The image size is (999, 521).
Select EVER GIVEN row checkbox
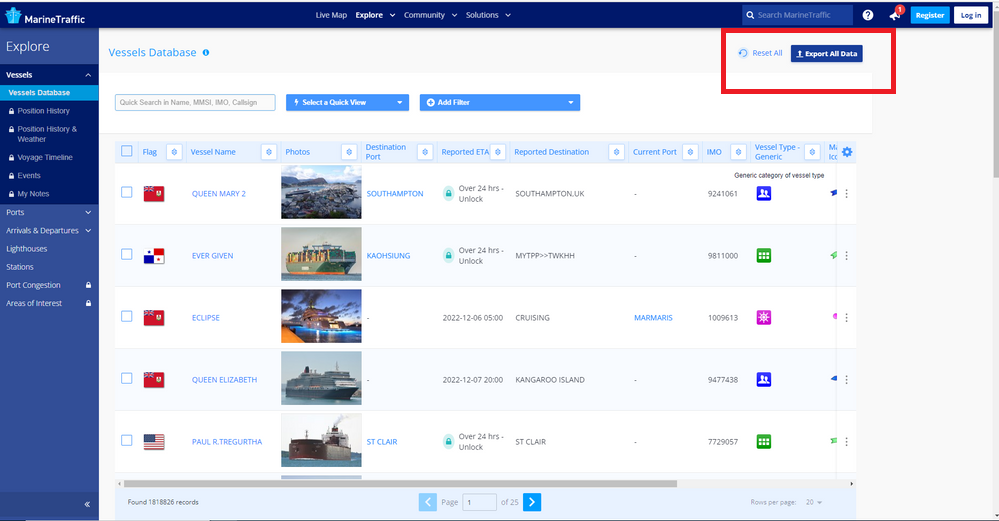pos(127,254)
